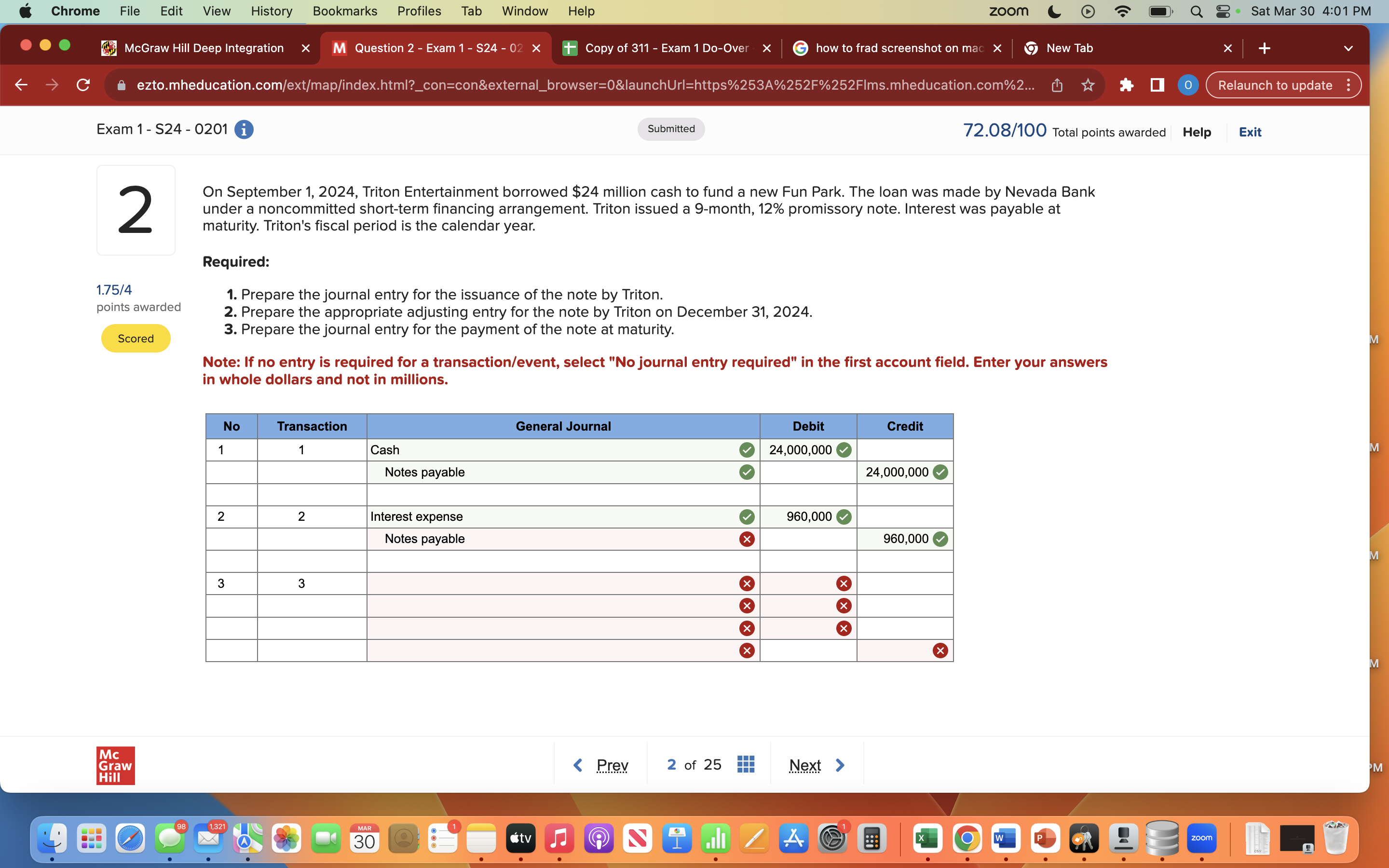Toggle the bookmark star for this page

tap(1088, 85)
